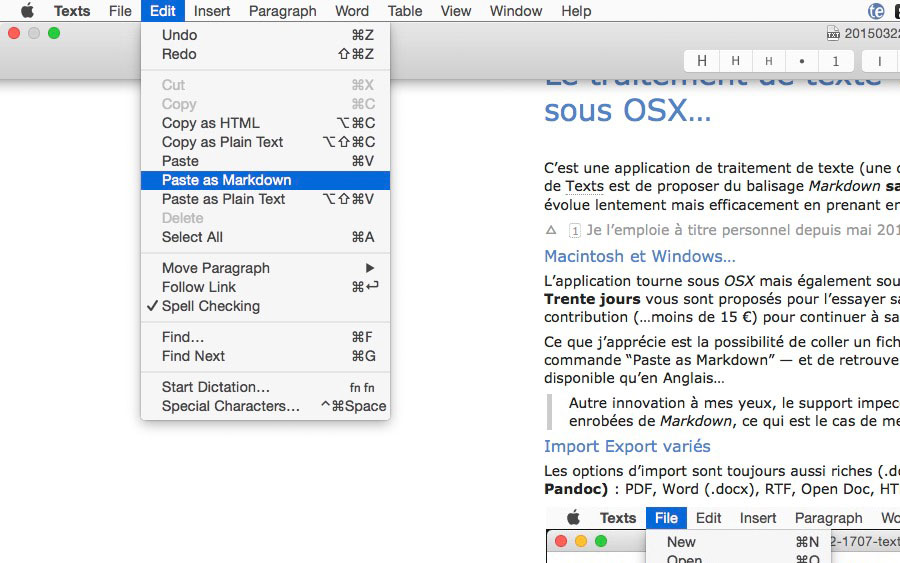Insert bulleted list with dot icon
Image resolution: width=900 pixels, height=563 pixels.
point(802,61)
